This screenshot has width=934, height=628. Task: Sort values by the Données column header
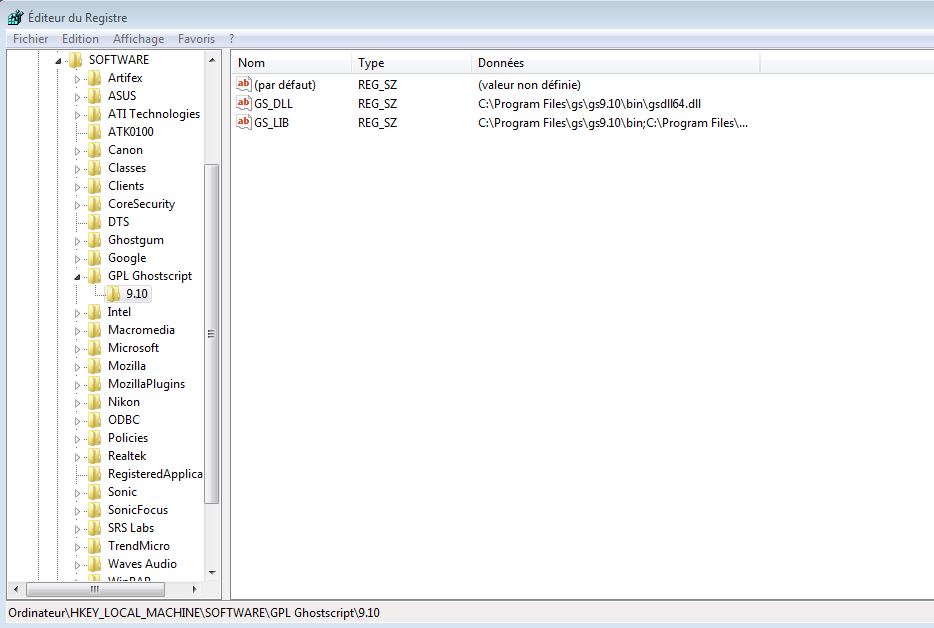pos(616,63)
